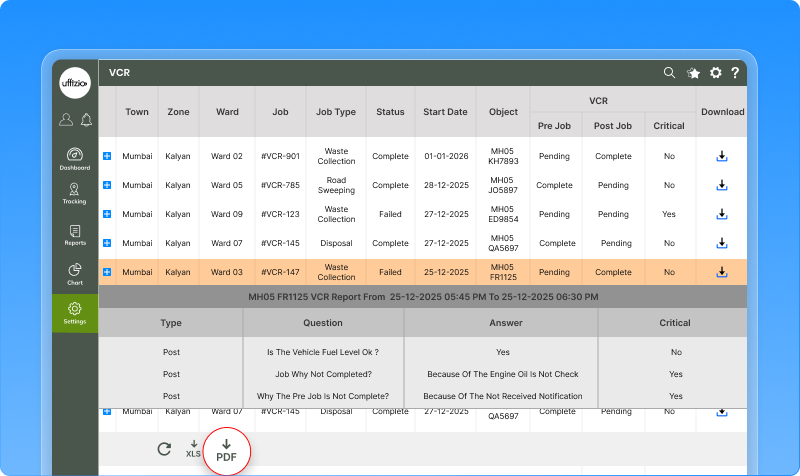Expand the Ward 02 row details
The width and height of the screenshot is (800, 476).
(107, 157)
